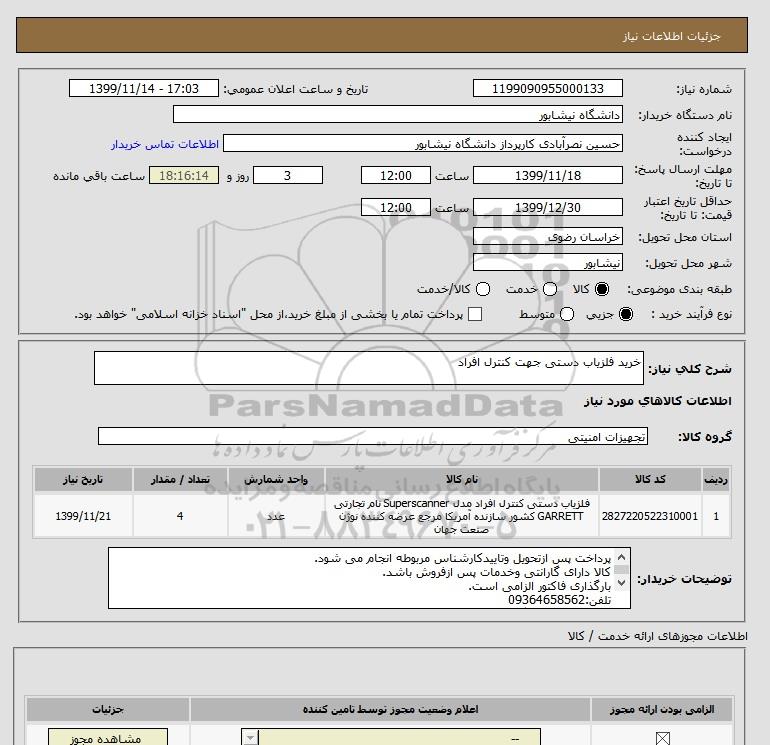Select the کالا radio button
Viewport: 770px width, 745px height.
(602, 289)
